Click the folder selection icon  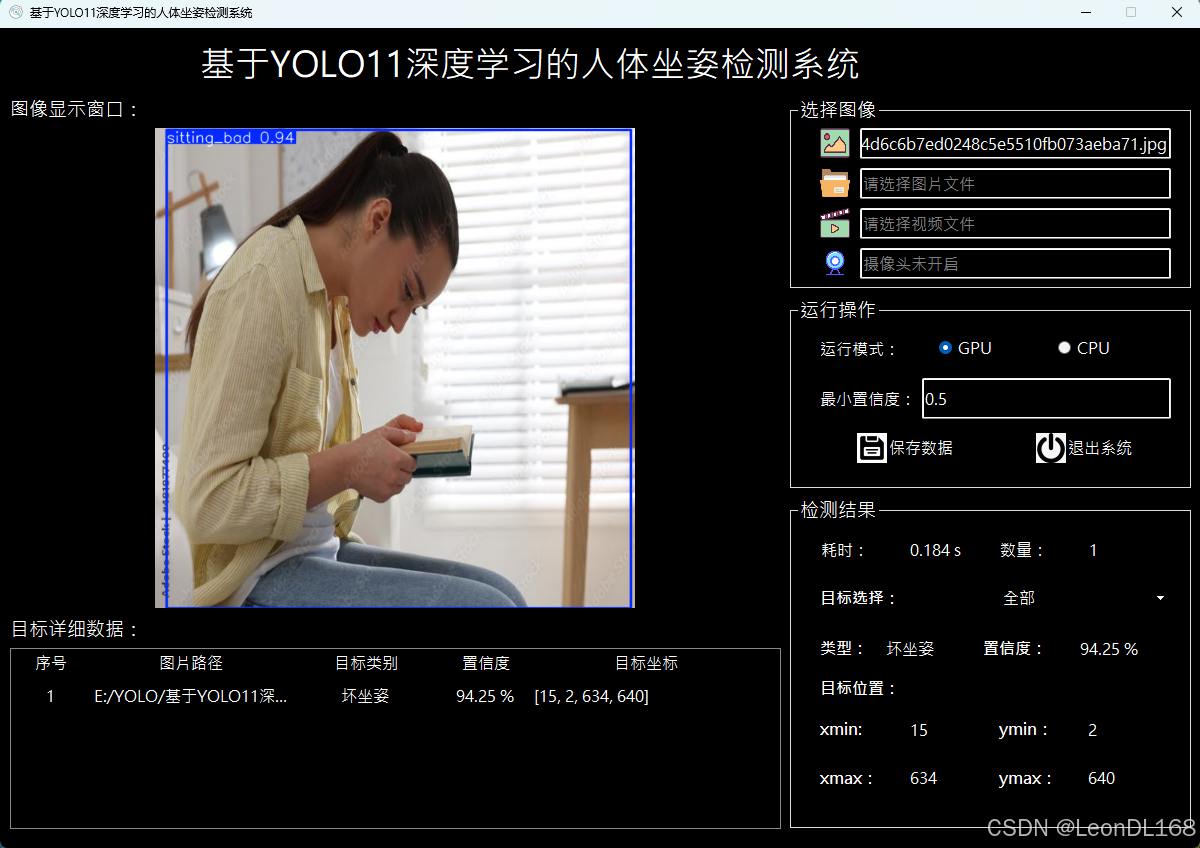(x=835, y=183)
